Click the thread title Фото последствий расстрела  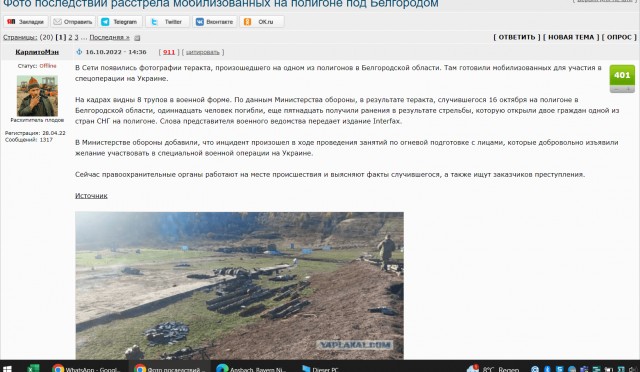pyautogui.click(x=220, y=4)
